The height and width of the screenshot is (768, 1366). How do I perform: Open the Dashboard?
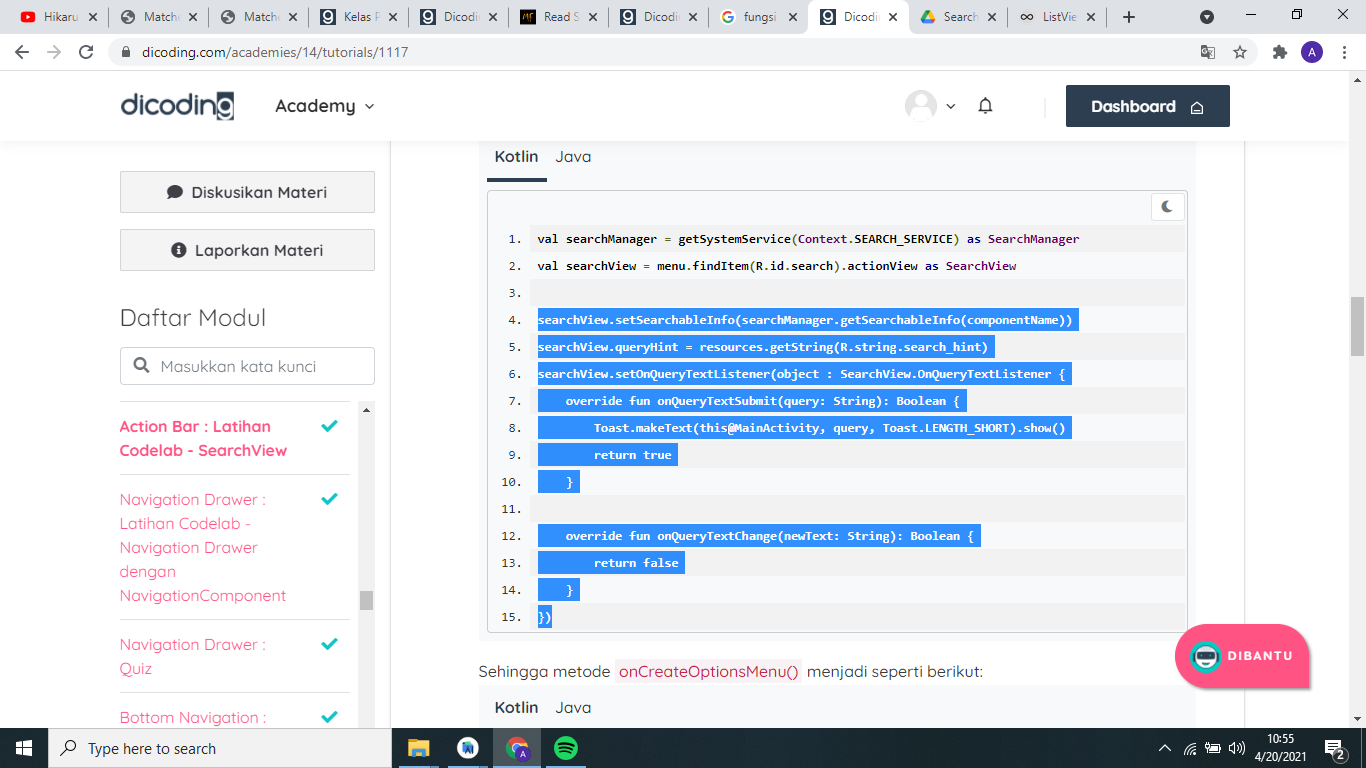1147,106
